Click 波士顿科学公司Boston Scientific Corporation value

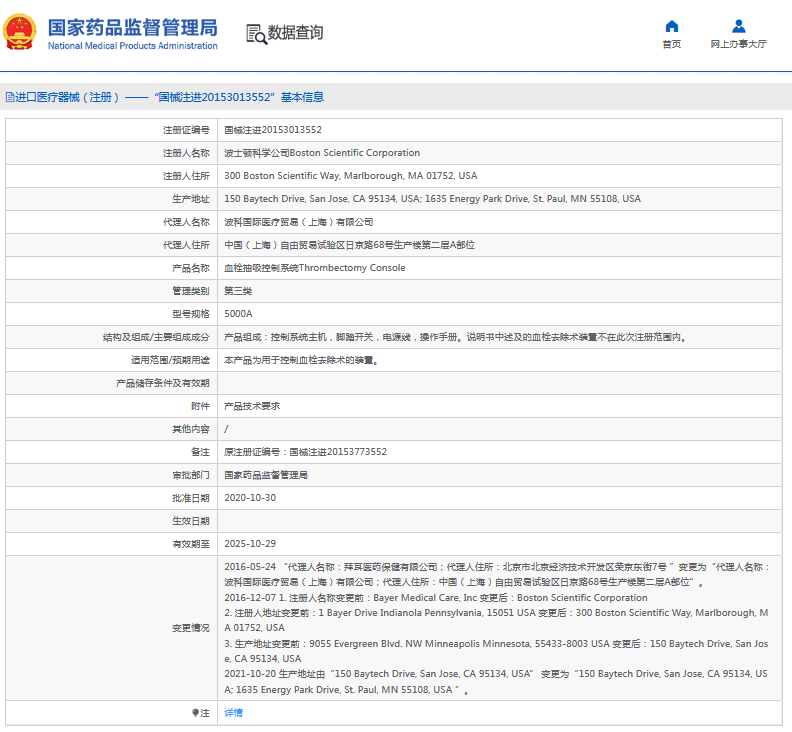tap(322, 153)
